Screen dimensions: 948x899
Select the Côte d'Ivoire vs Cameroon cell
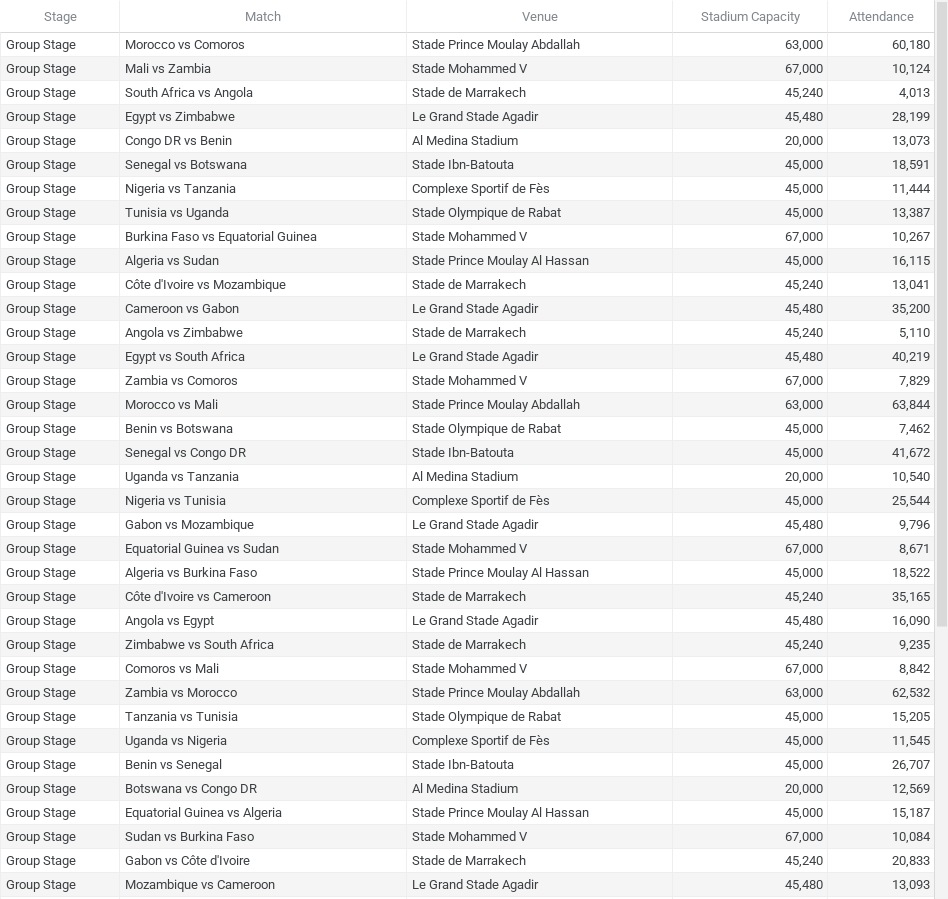198,597
